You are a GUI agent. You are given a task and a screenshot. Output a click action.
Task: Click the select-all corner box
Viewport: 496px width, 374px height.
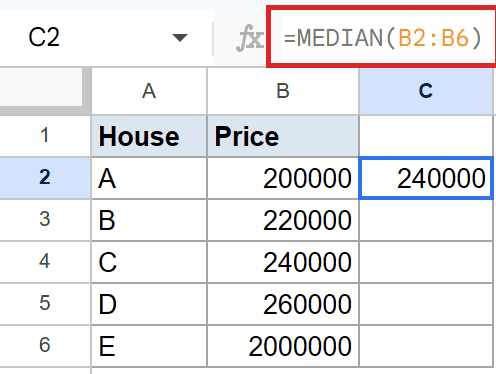(41, 87)
